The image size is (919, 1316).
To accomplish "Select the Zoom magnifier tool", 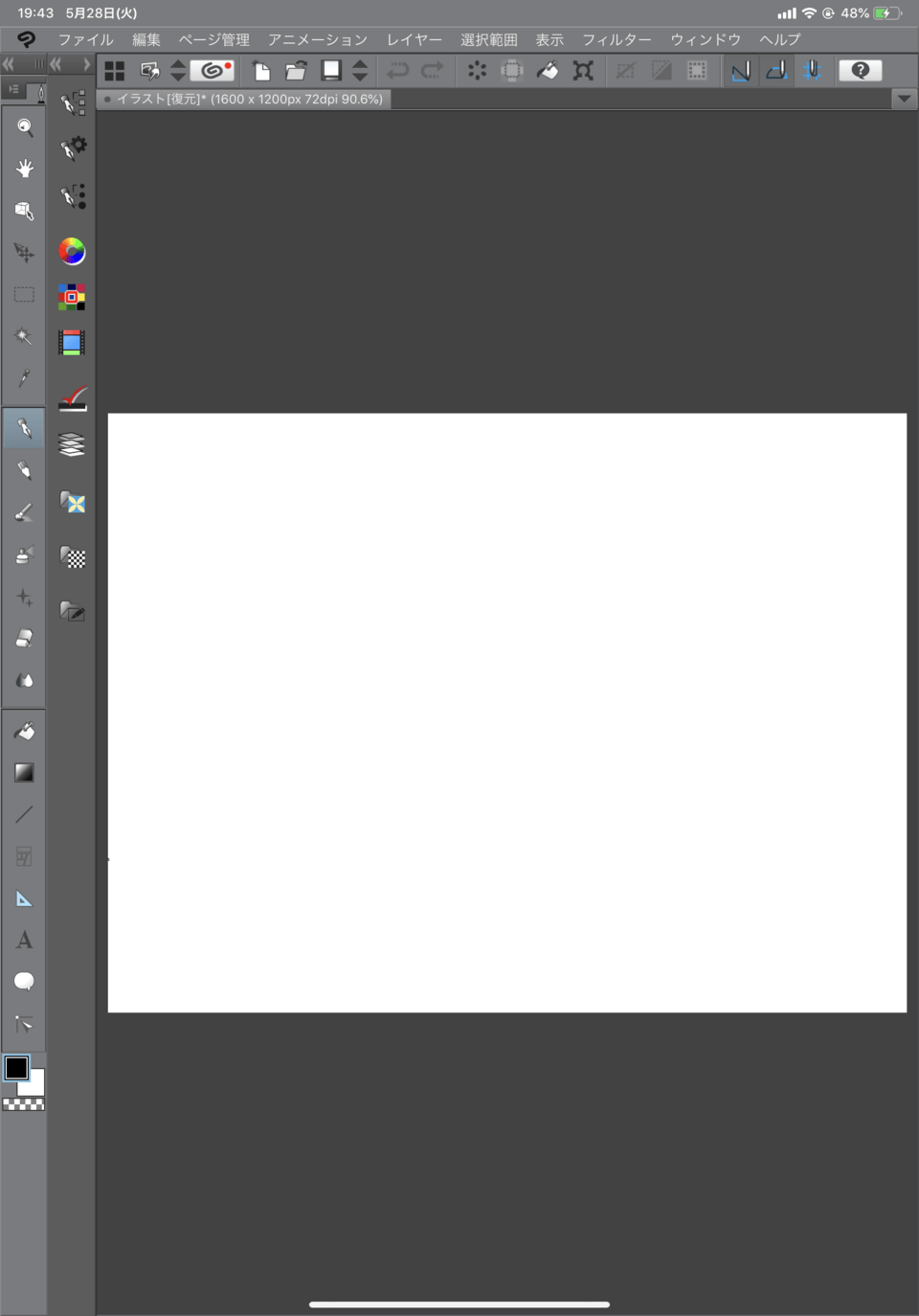I will click(24, 127).
